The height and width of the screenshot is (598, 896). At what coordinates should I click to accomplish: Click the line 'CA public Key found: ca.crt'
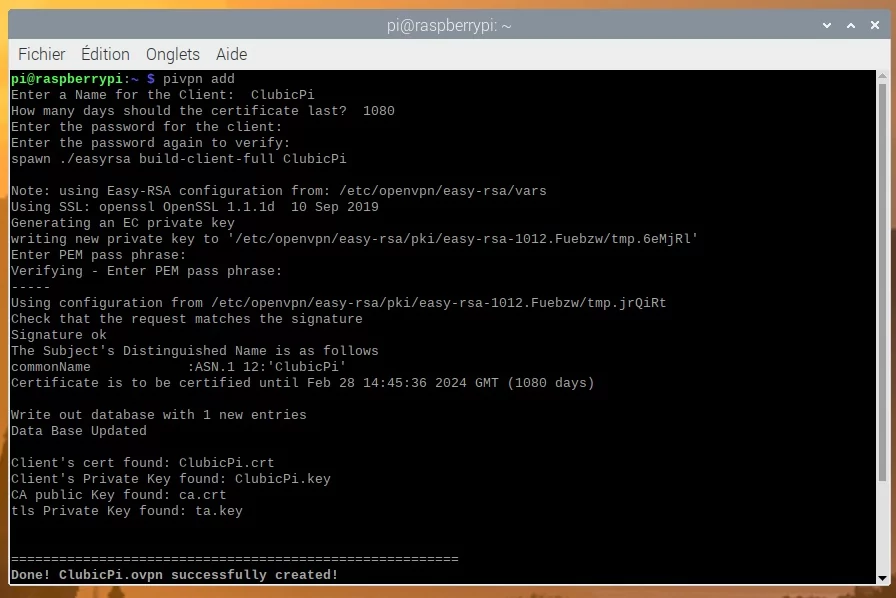tap(119, 495)
